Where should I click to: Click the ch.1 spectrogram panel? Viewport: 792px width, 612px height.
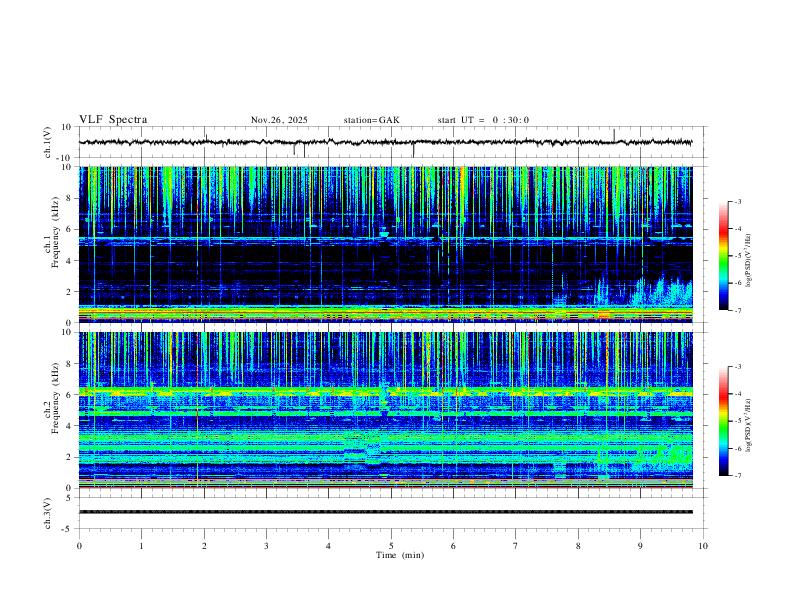coord(385,244)
